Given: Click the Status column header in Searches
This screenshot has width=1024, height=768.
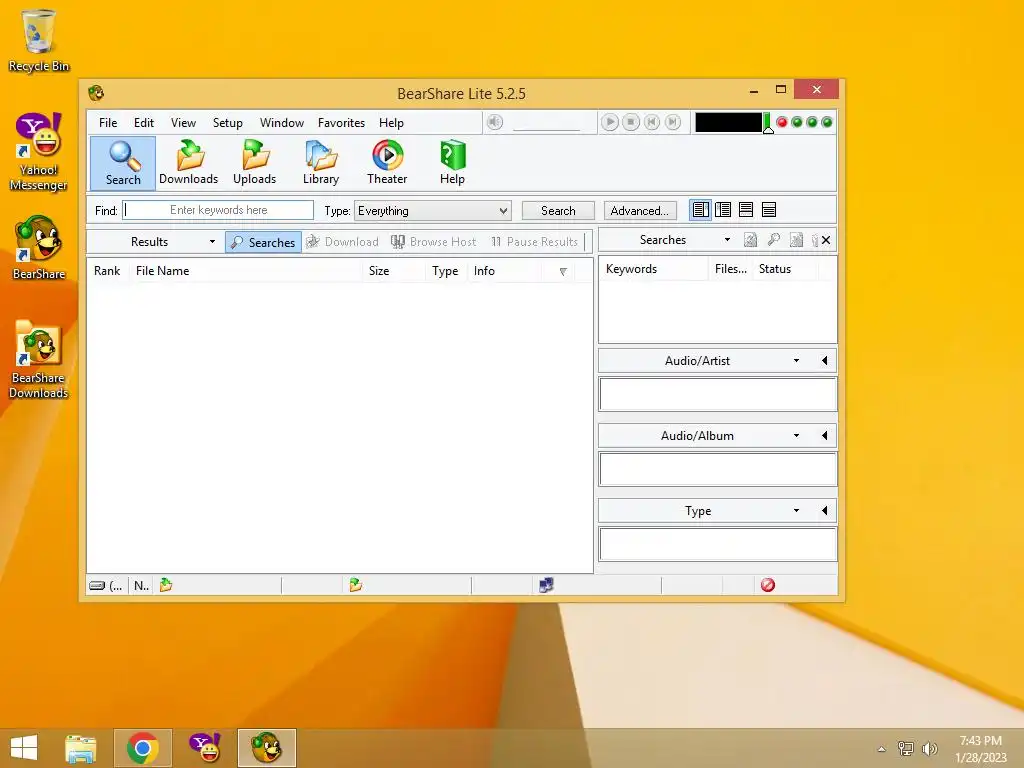Looking at the screenshot, I should [786, 269].
